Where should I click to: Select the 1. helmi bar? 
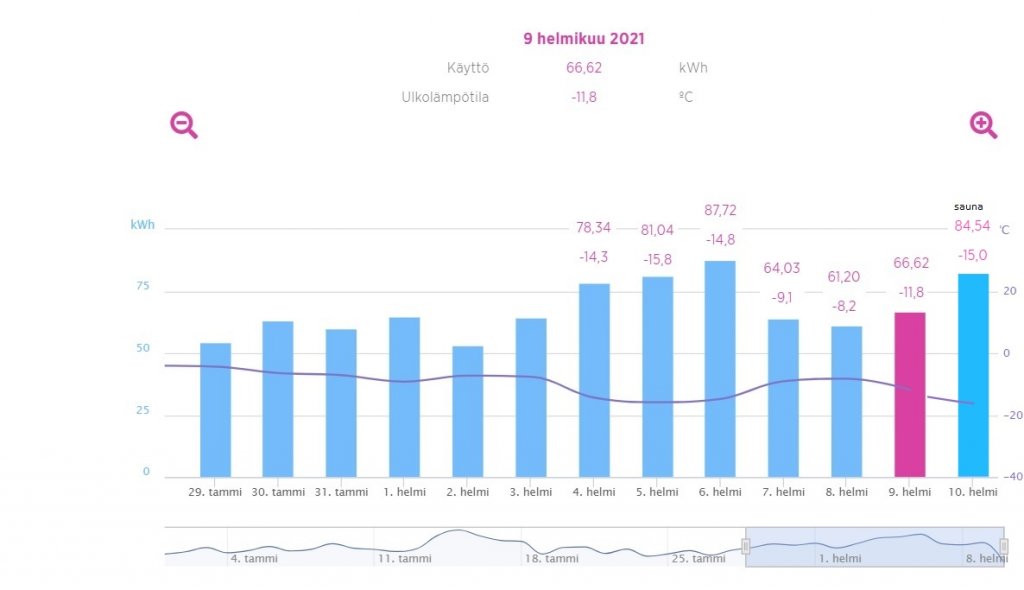pos(404,397)
